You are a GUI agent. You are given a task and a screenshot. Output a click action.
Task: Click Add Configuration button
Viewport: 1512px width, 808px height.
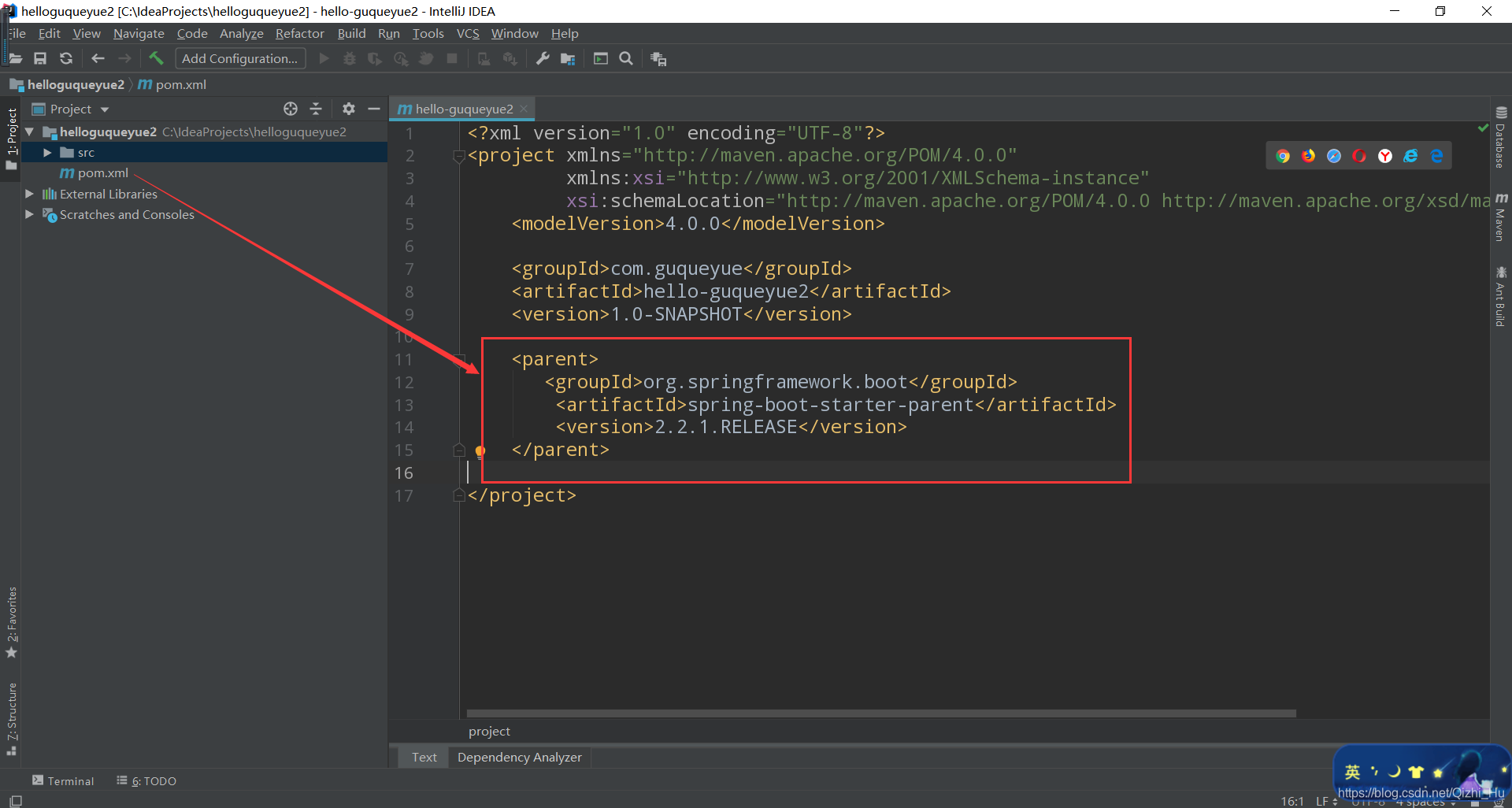[x=240, y=58]
